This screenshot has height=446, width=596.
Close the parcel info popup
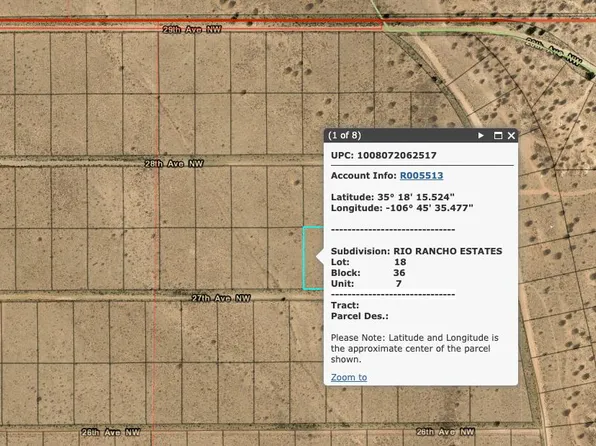(511, 135)
